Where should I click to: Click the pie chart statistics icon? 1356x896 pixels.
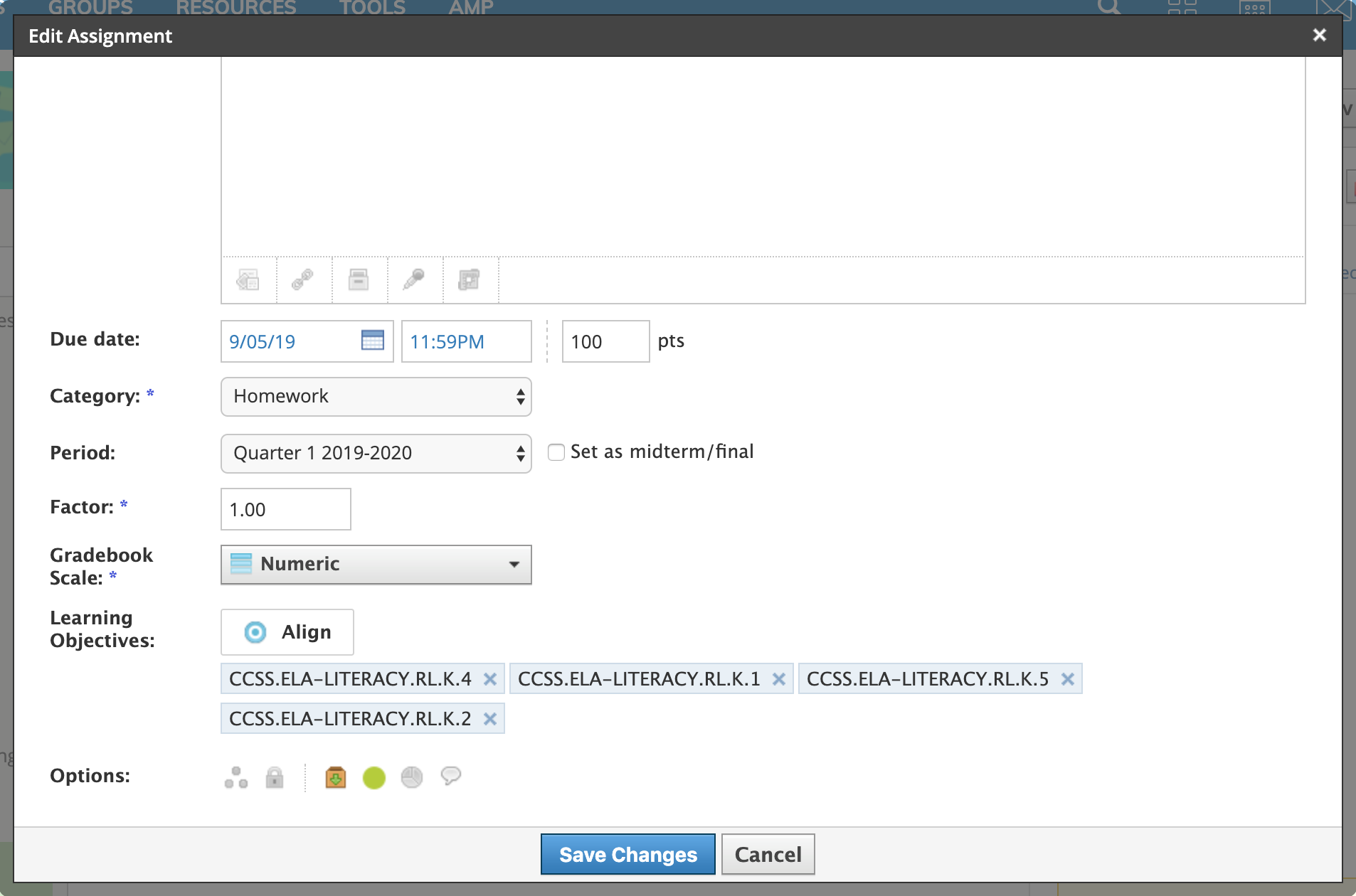[x=412, y=777]
